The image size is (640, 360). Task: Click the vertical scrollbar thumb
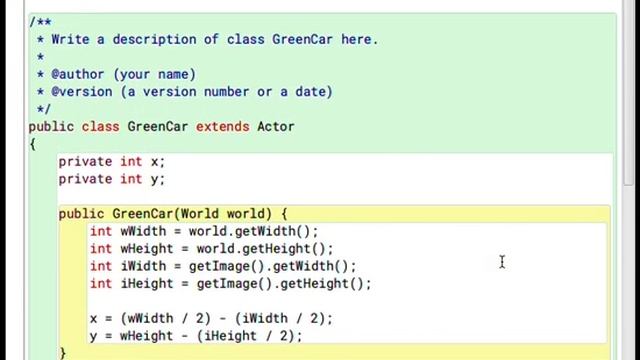[x=629, y=93]
